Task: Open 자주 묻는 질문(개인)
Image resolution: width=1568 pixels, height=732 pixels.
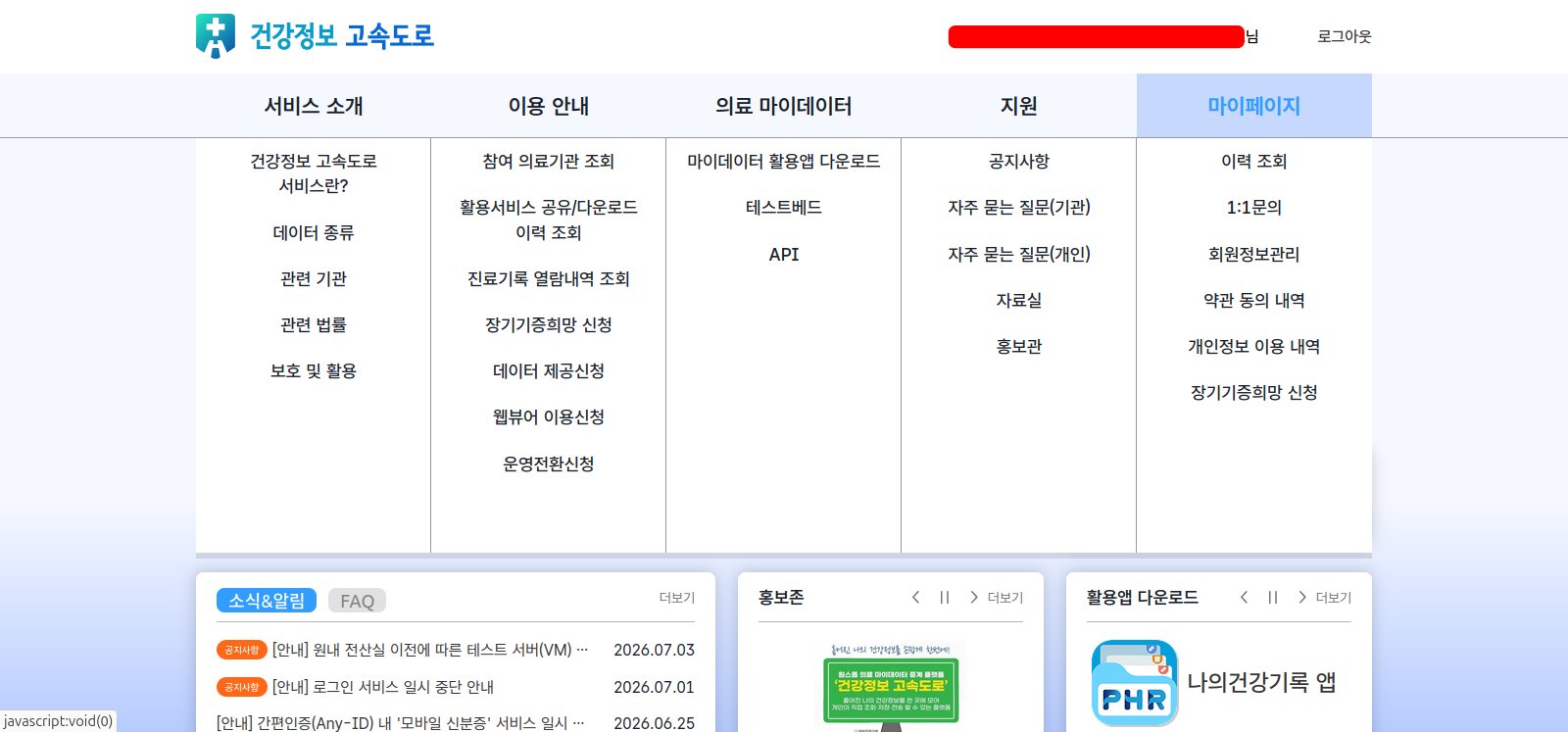Action: [x=1019, y=254]
